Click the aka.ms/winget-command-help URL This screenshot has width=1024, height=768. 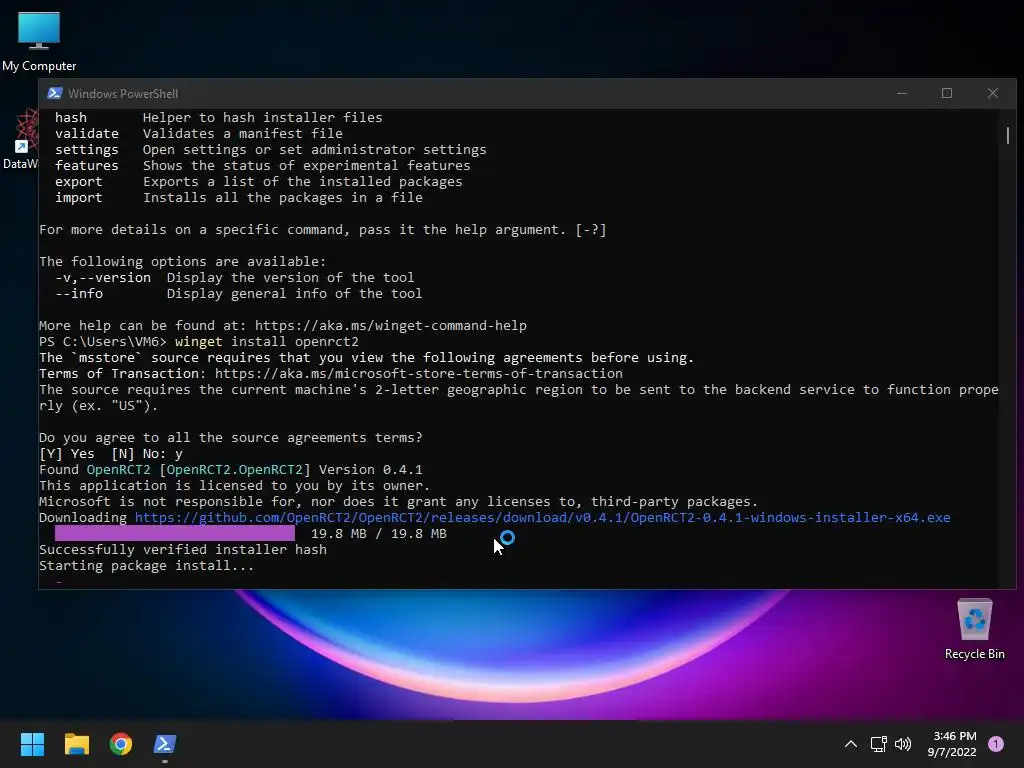pos(391,325)
